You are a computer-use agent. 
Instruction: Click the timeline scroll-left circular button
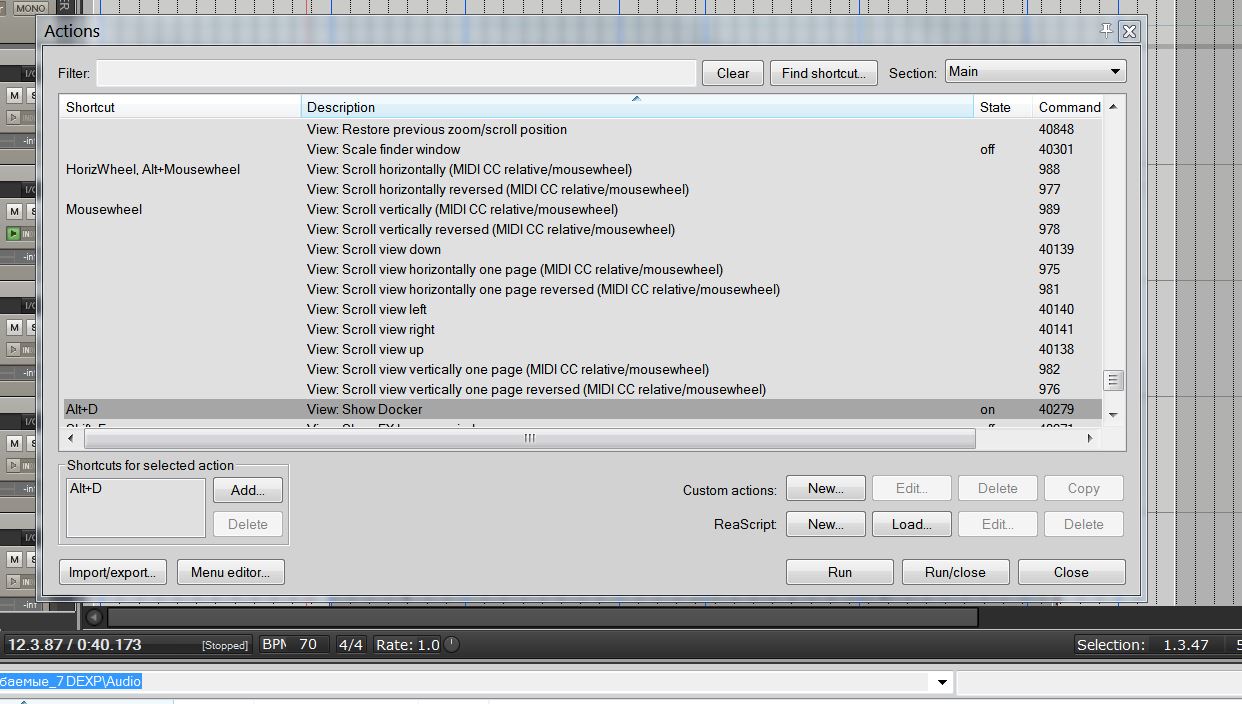[x=93, y=617]
